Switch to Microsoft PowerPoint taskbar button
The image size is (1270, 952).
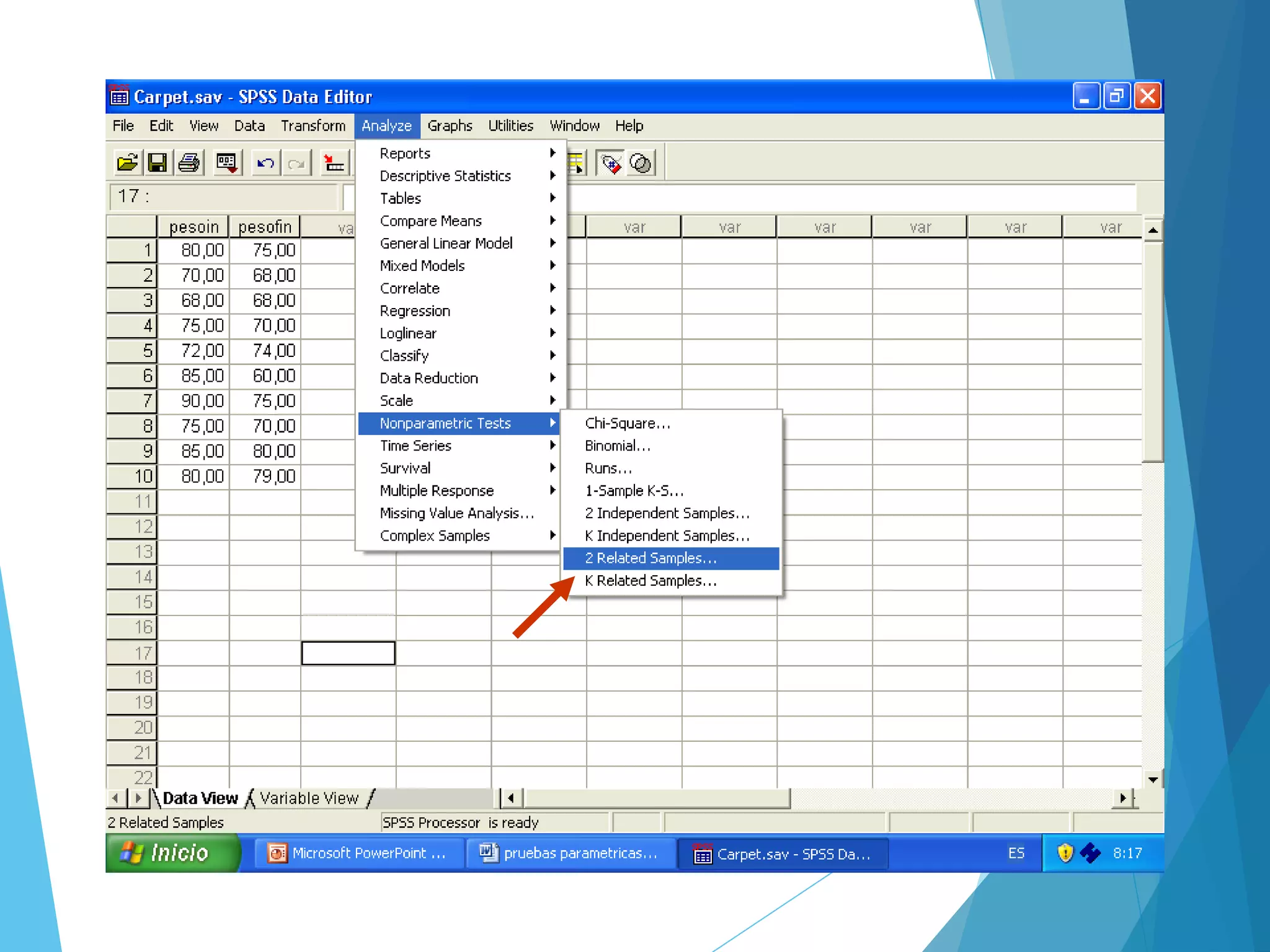click(360, 853)
